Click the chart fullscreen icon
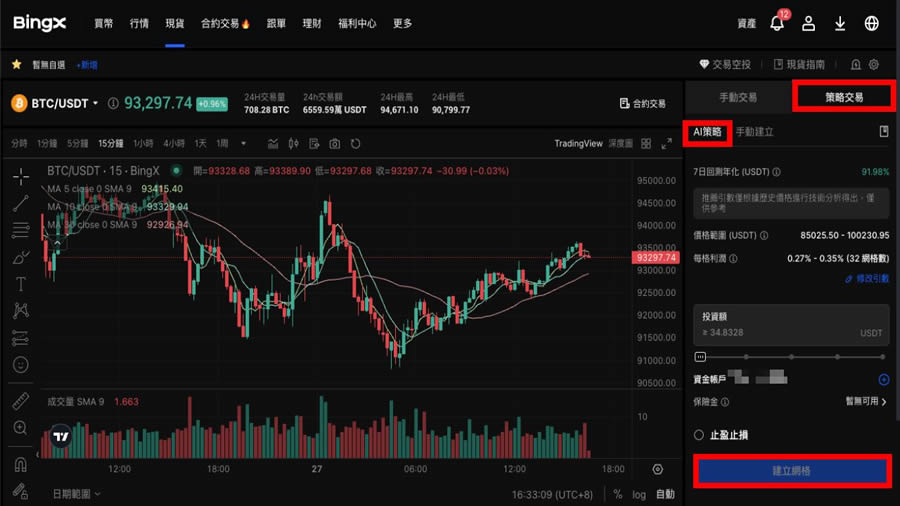Screen dimensions: 900x506 pos(667,144)
